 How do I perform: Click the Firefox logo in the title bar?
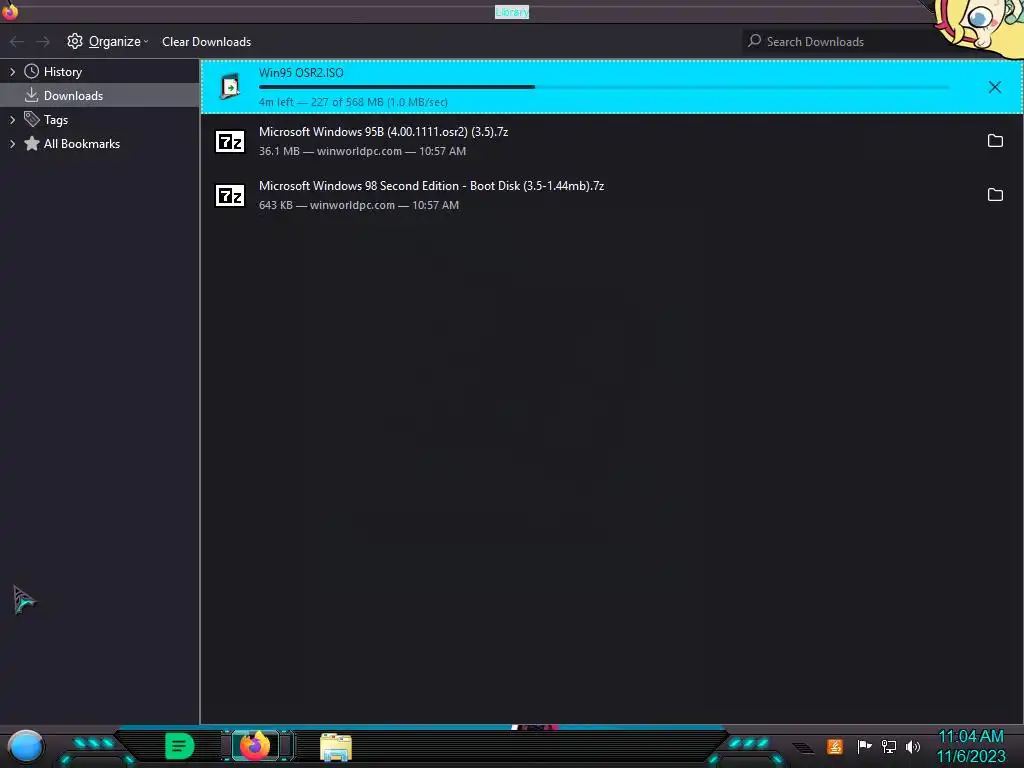click(10, 10)
